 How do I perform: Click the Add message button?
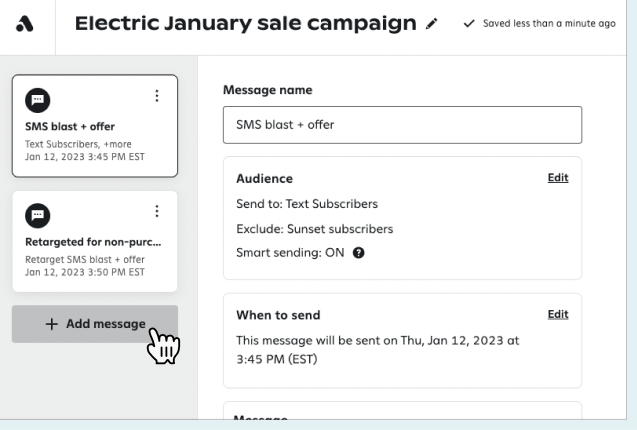95,324
